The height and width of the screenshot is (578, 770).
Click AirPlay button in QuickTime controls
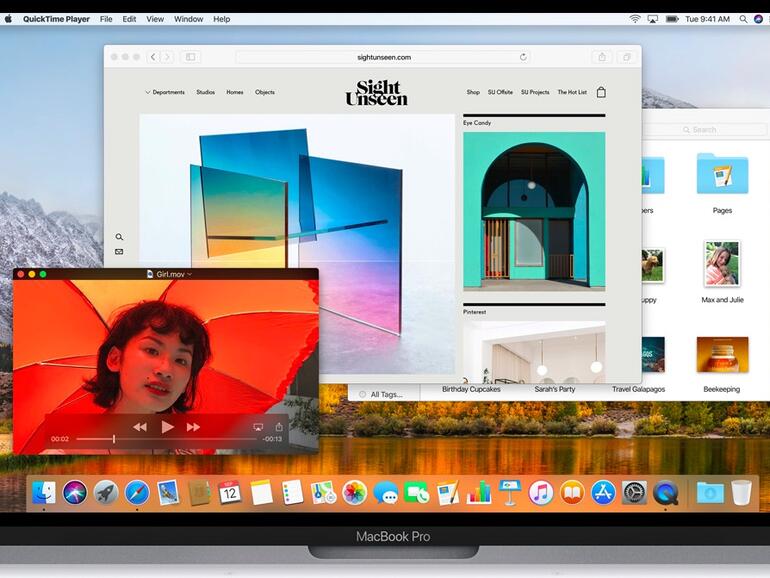(258, 427)
